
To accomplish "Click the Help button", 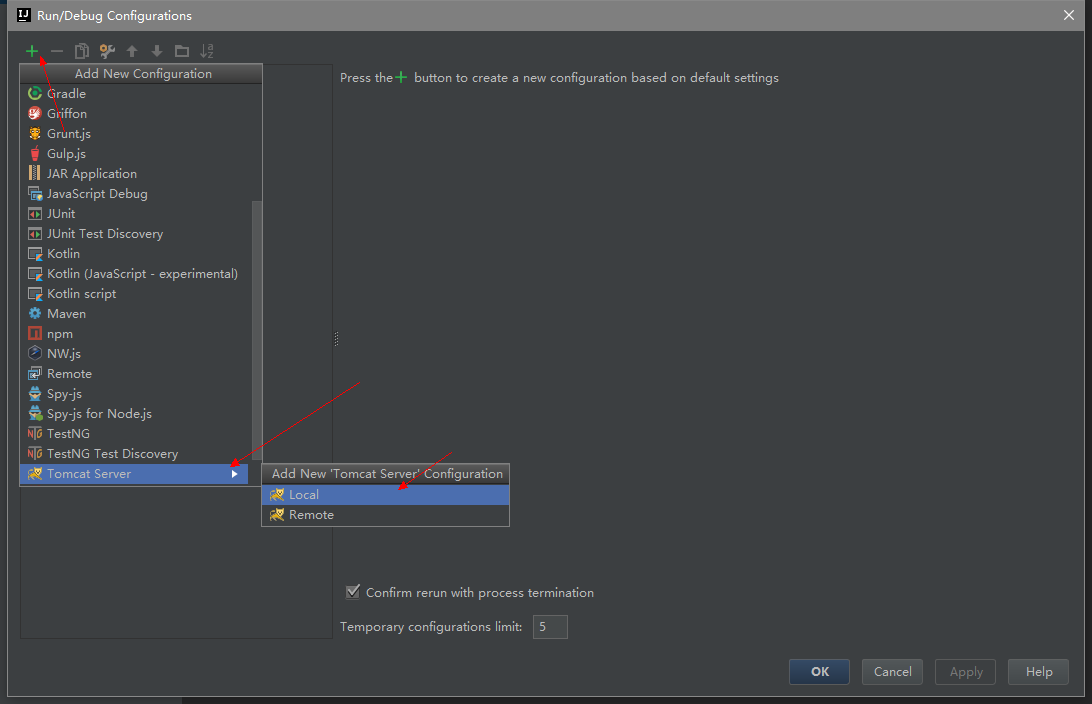I will point(1038,672).
